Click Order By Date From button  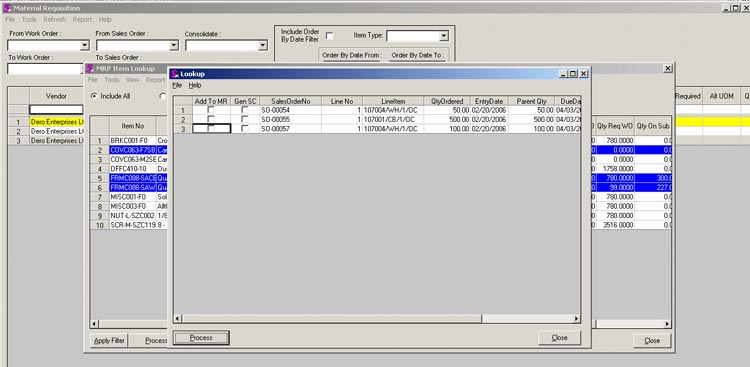tap(352, 56)
